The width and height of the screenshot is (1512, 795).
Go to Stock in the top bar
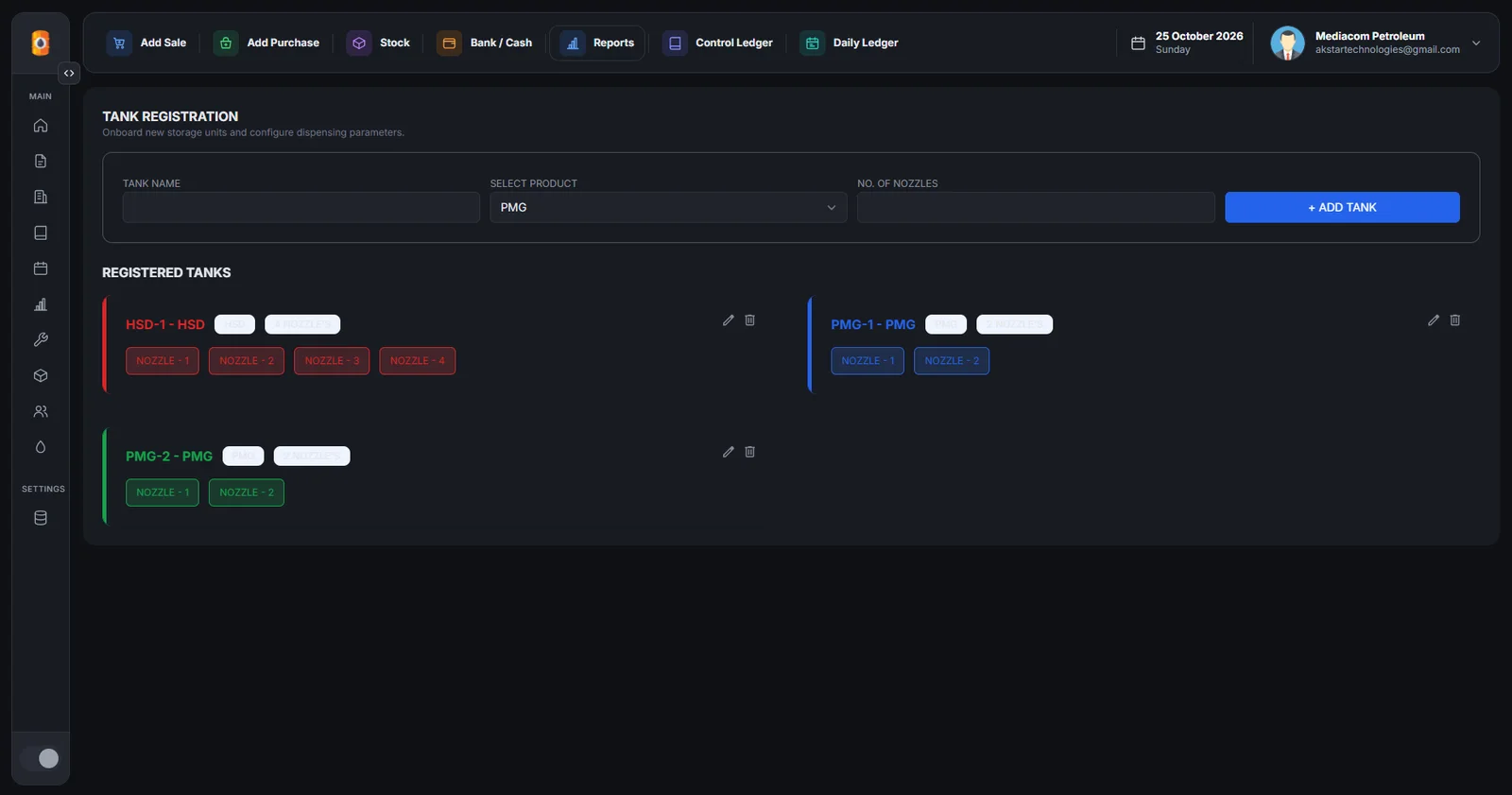378,43
